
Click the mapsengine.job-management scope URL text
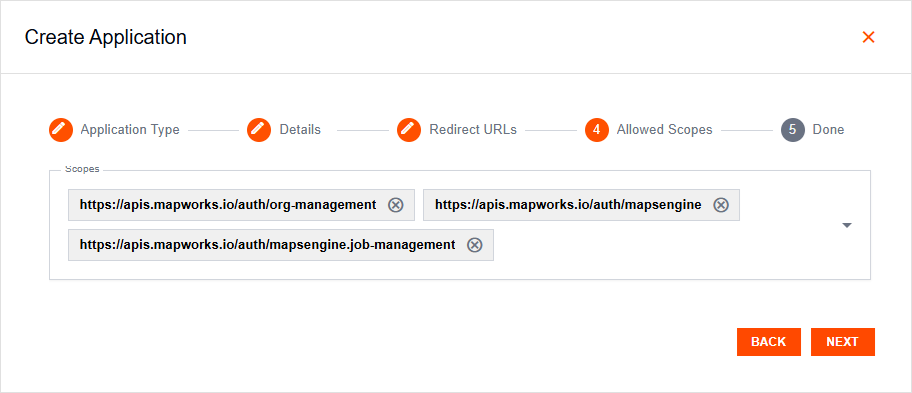tap(268, 245)
